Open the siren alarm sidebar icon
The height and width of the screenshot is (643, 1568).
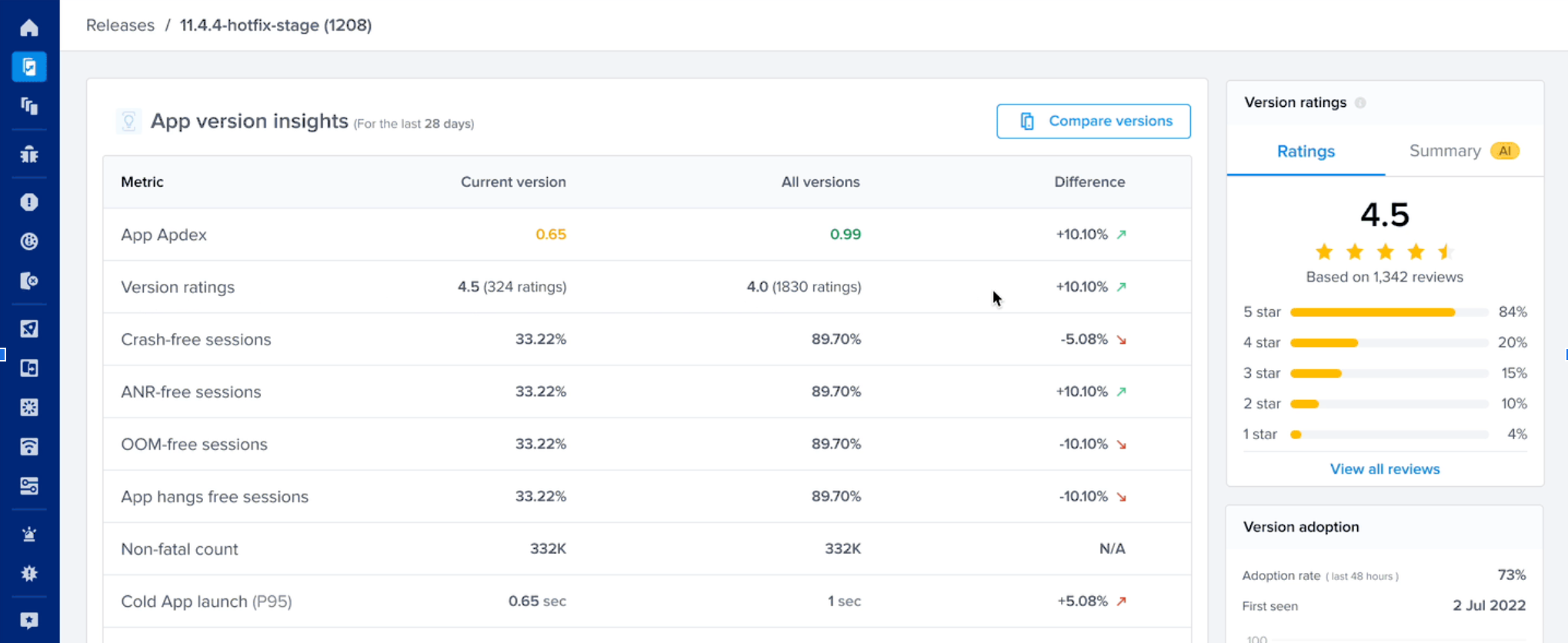29,534
